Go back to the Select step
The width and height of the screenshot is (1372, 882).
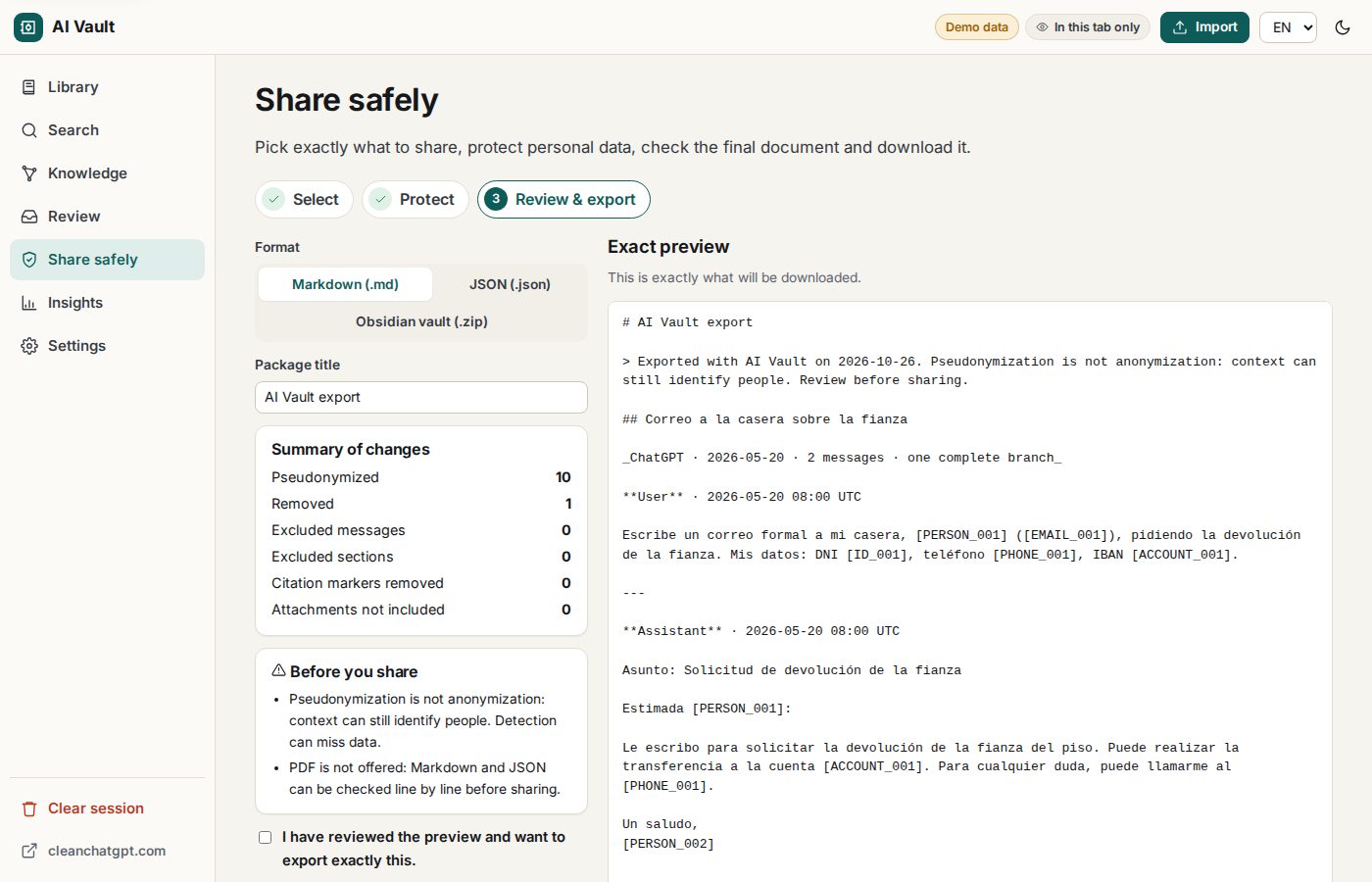tap(304, 199)
